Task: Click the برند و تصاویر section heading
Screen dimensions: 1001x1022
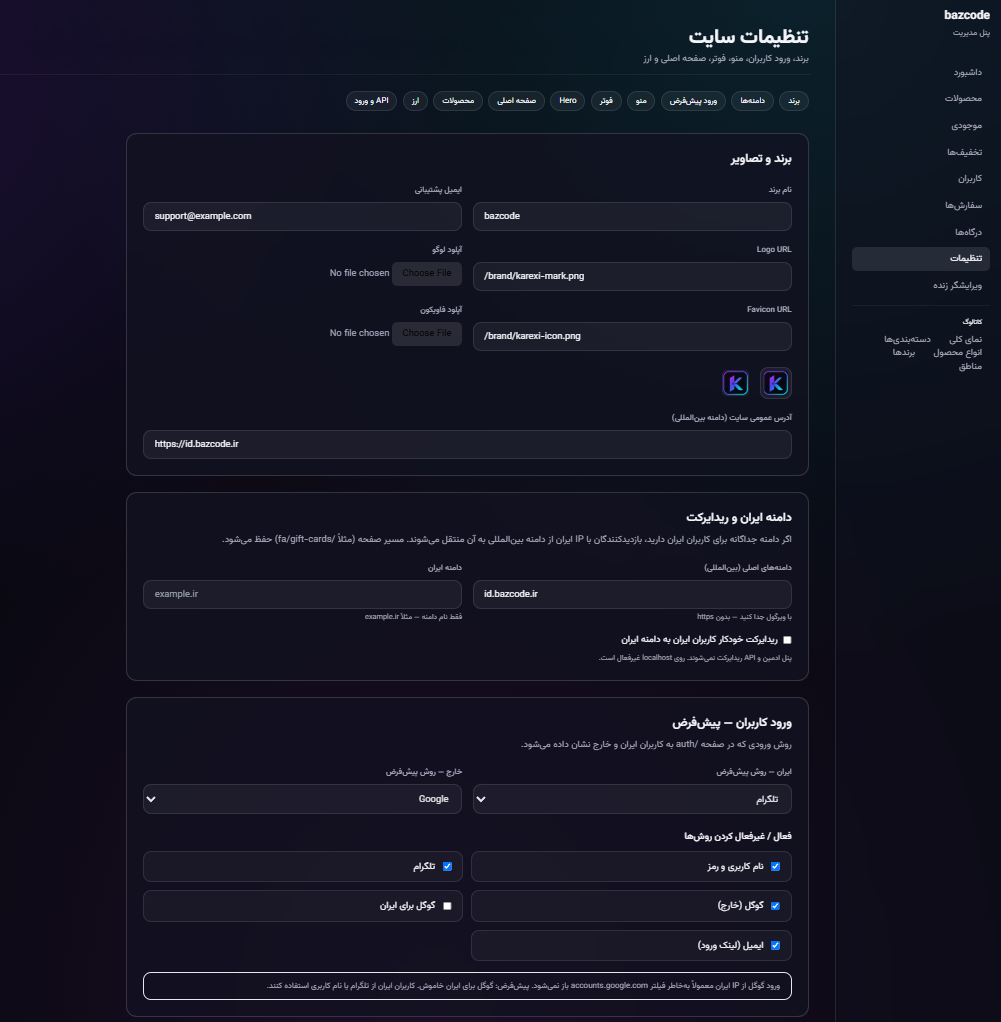Action: (x=761, y=159)
